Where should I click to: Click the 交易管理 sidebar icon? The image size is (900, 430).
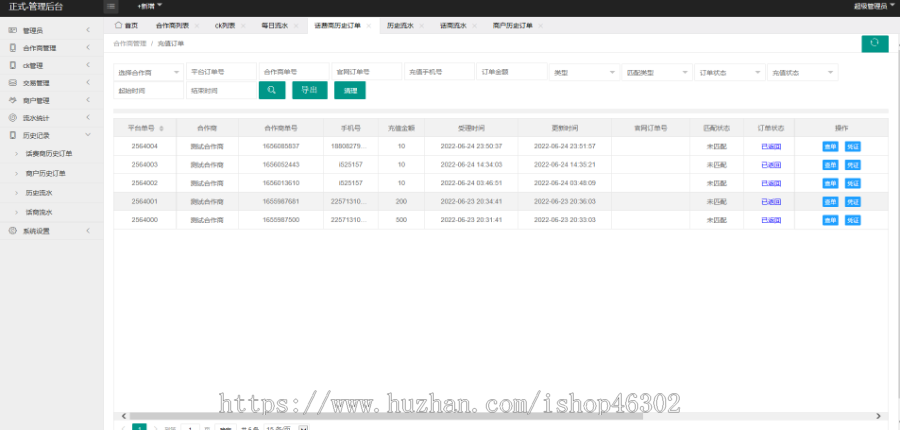(x=13, y=83)
